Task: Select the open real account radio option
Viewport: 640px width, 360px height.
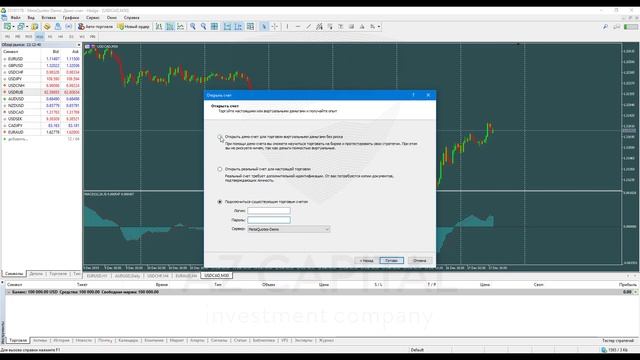Action: tap(220, 169)
